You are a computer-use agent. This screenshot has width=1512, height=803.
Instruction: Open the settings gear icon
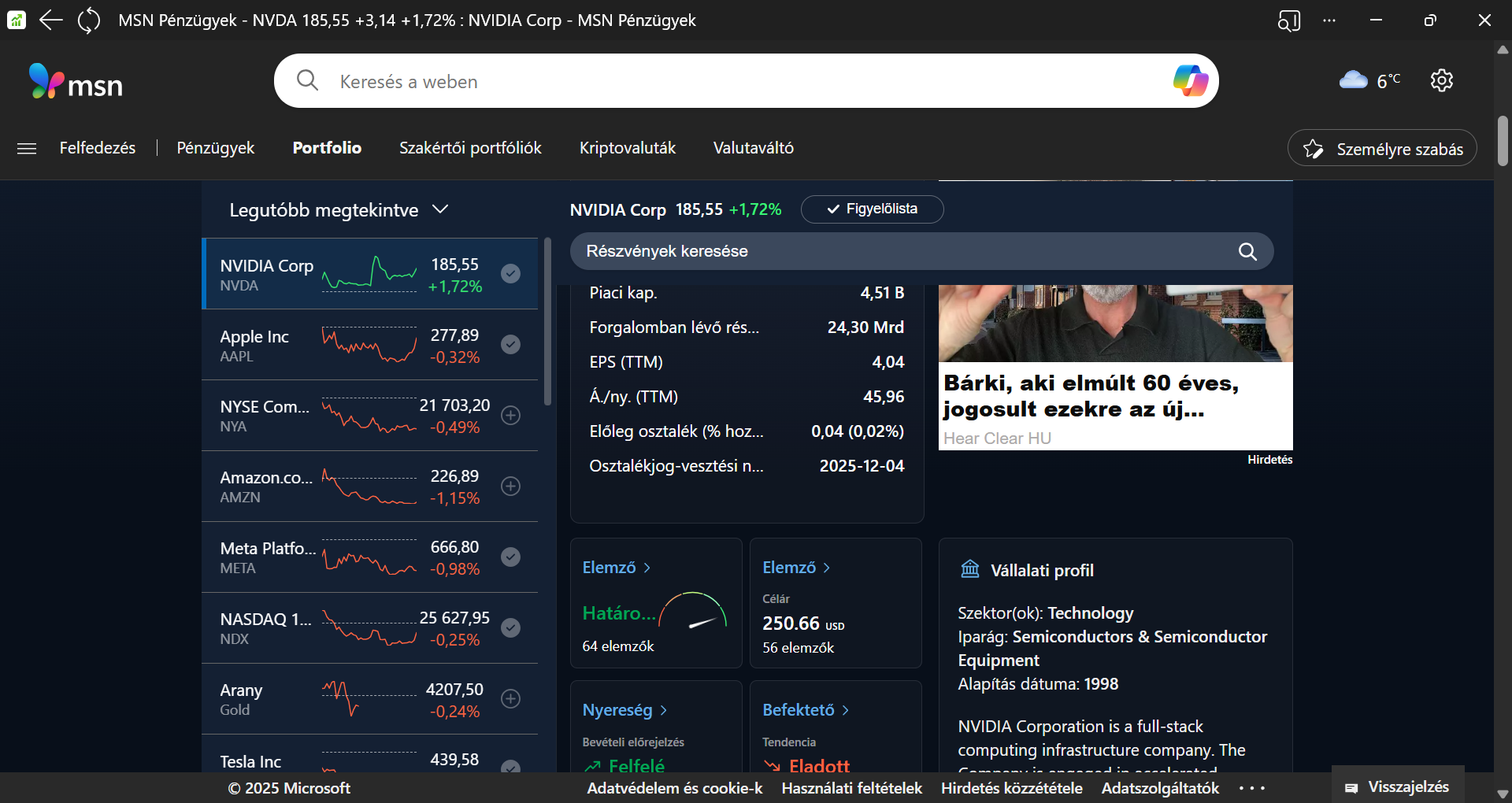1441,80
